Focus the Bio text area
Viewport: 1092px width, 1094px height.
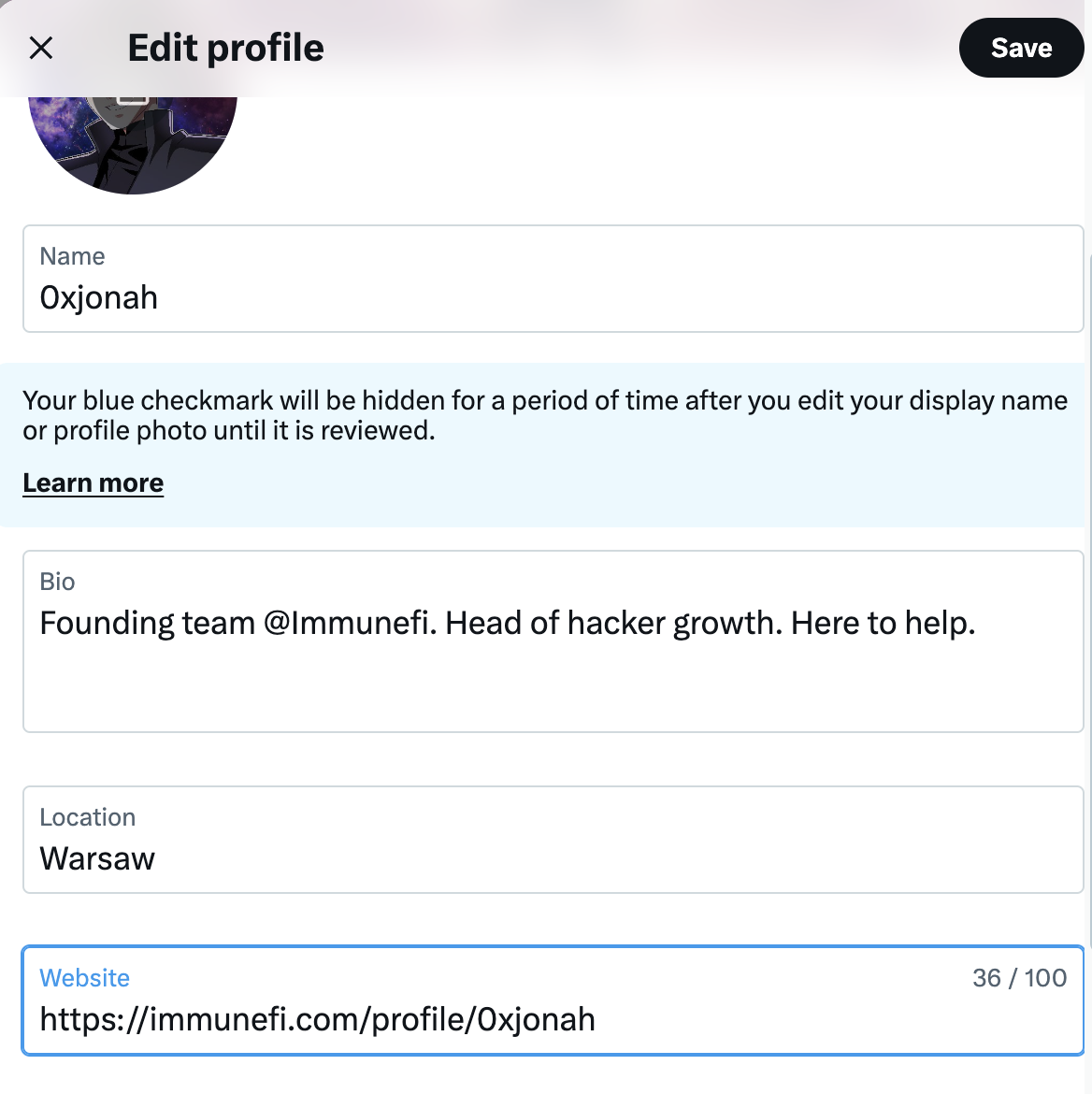click(x=553, y=641)
